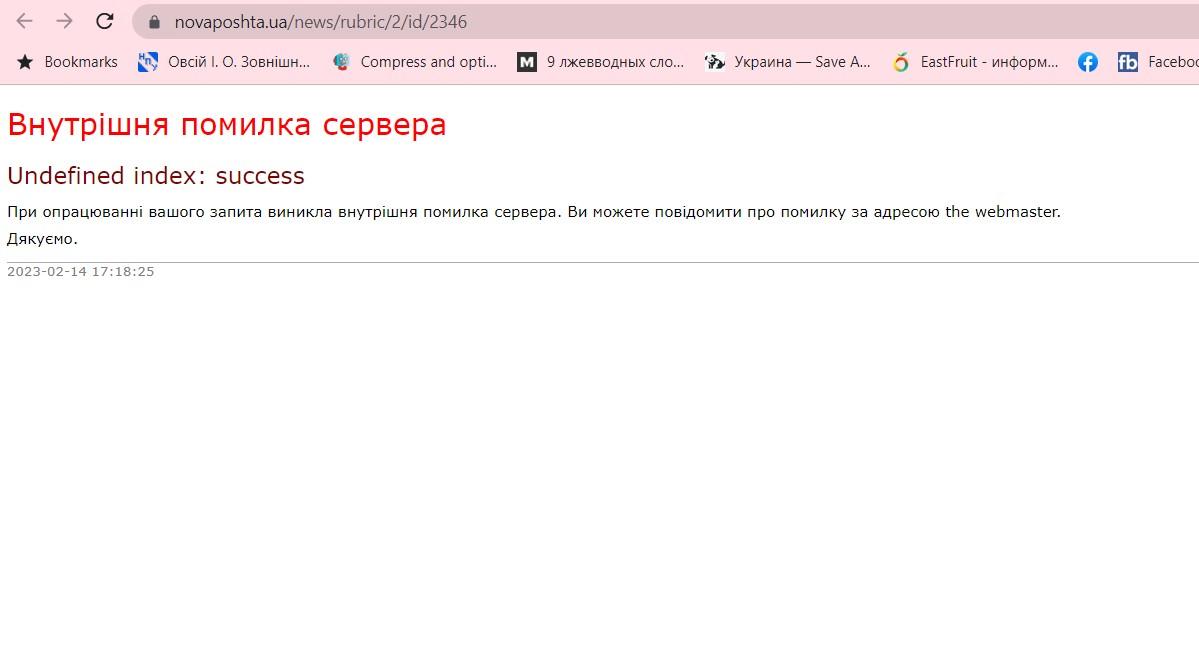Open the fb Facebook bookmark
Image resolution: width=1199 pixels, height=660 pixels.
click(1158, 62)
